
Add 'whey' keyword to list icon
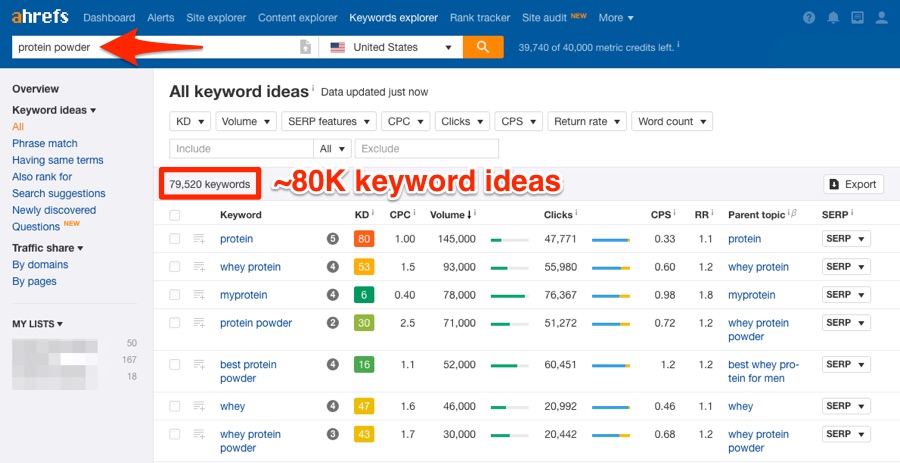coord(199,406)
